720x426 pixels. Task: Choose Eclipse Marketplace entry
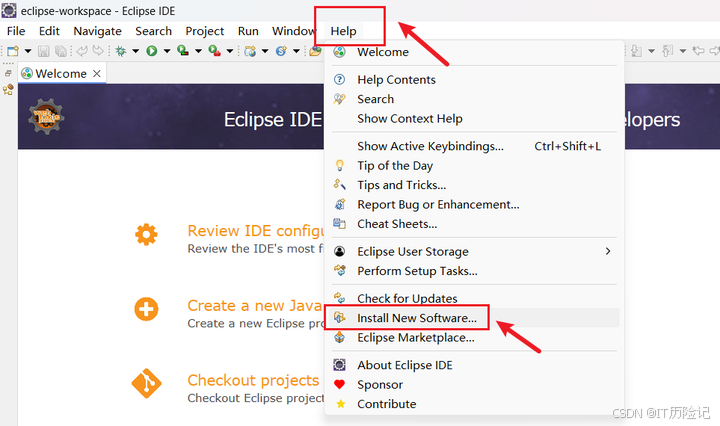(x=474, y=337)
